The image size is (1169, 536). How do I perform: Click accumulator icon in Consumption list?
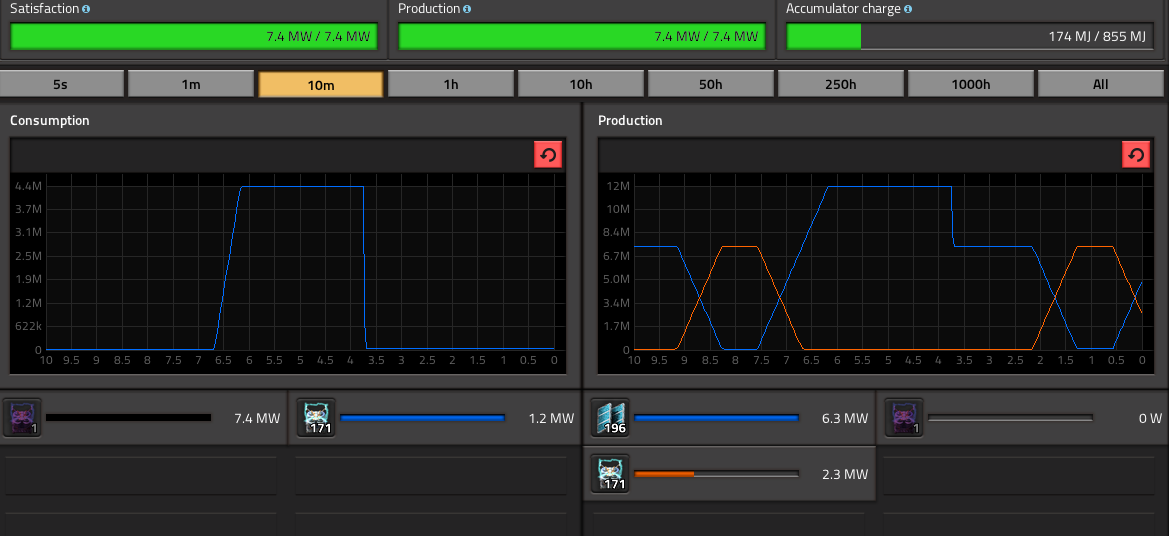(316, 417)
